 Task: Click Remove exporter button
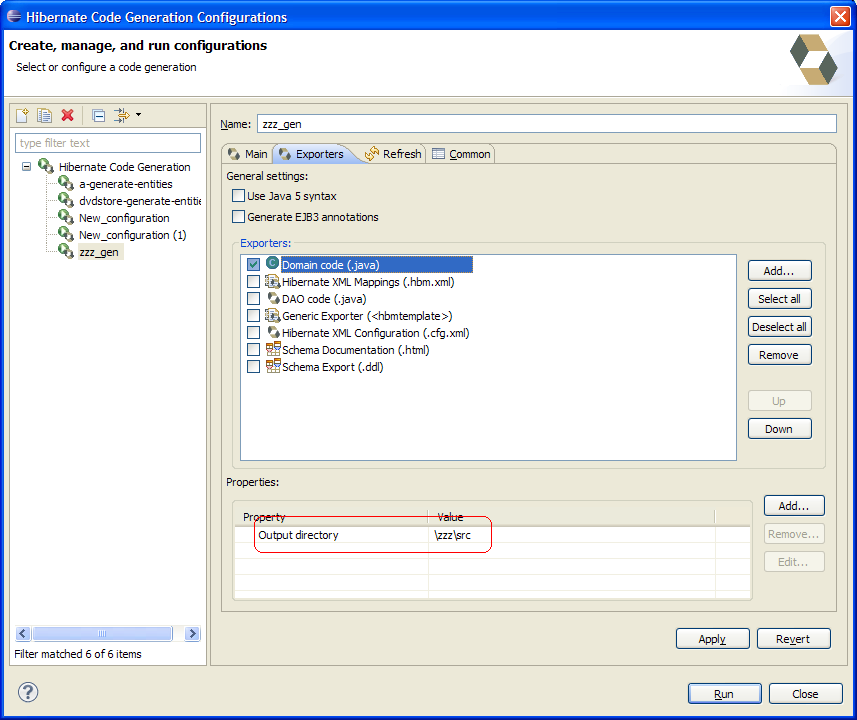[779, 355]
